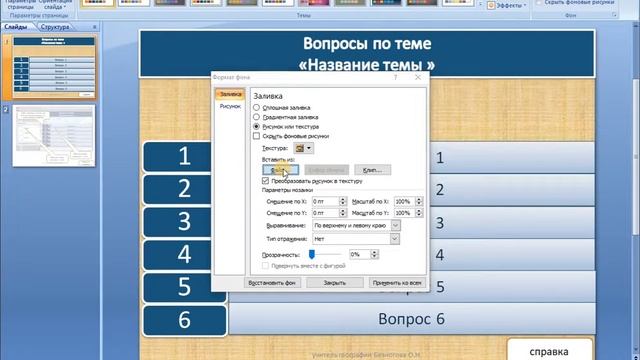Uncheck Преобразовать рисунок в текстуру
The width and height of the screenshot is (640, 360).
click(x=265, y=181)
